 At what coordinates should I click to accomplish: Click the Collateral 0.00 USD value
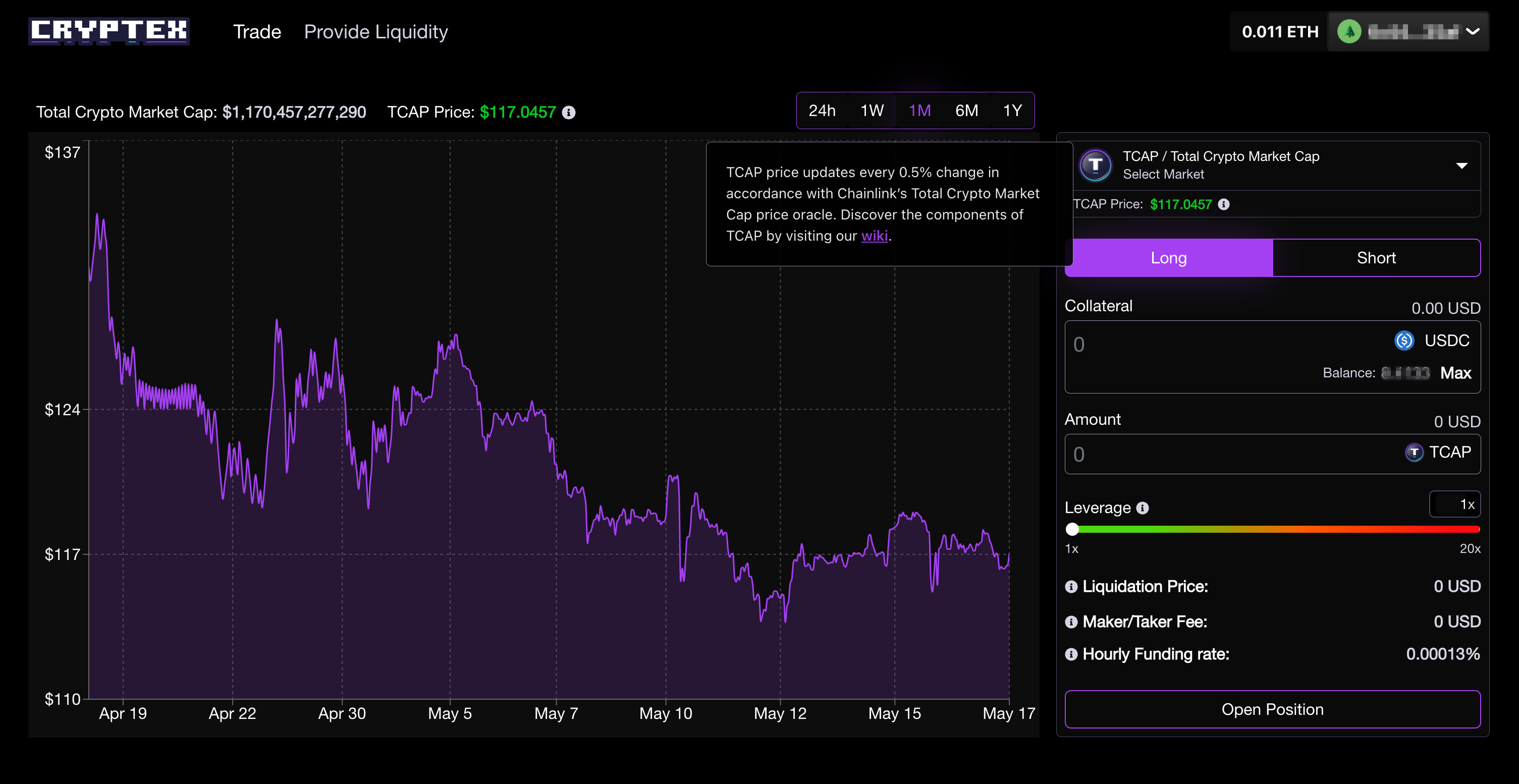(x=1446, y=308)
